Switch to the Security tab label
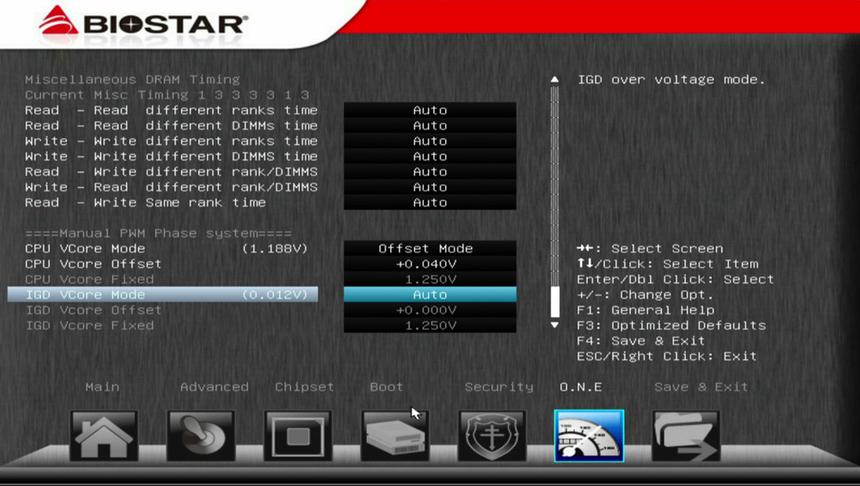860x486 pixels. tap(498, 387)
